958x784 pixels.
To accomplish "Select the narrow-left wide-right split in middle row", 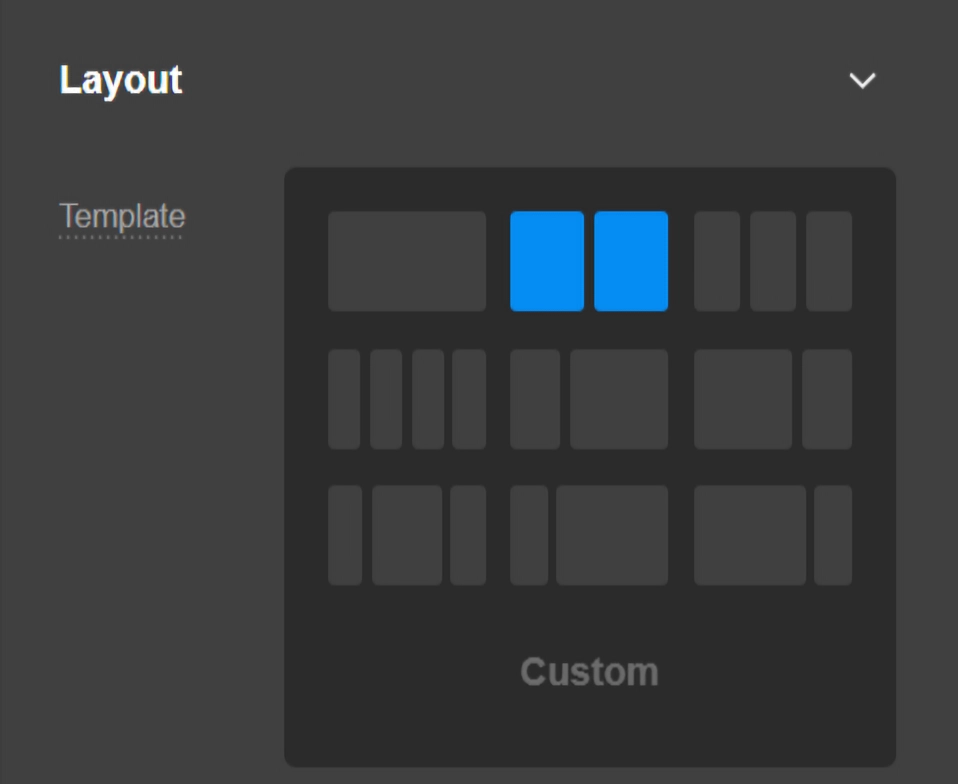I will [x=589, y=397].
